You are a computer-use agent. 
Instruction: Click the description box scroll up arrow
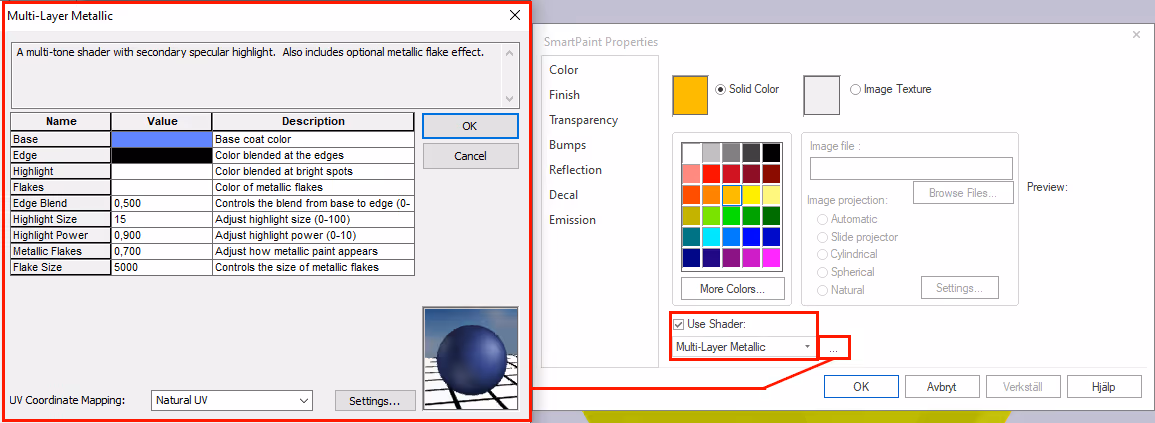tap(509, 53)
